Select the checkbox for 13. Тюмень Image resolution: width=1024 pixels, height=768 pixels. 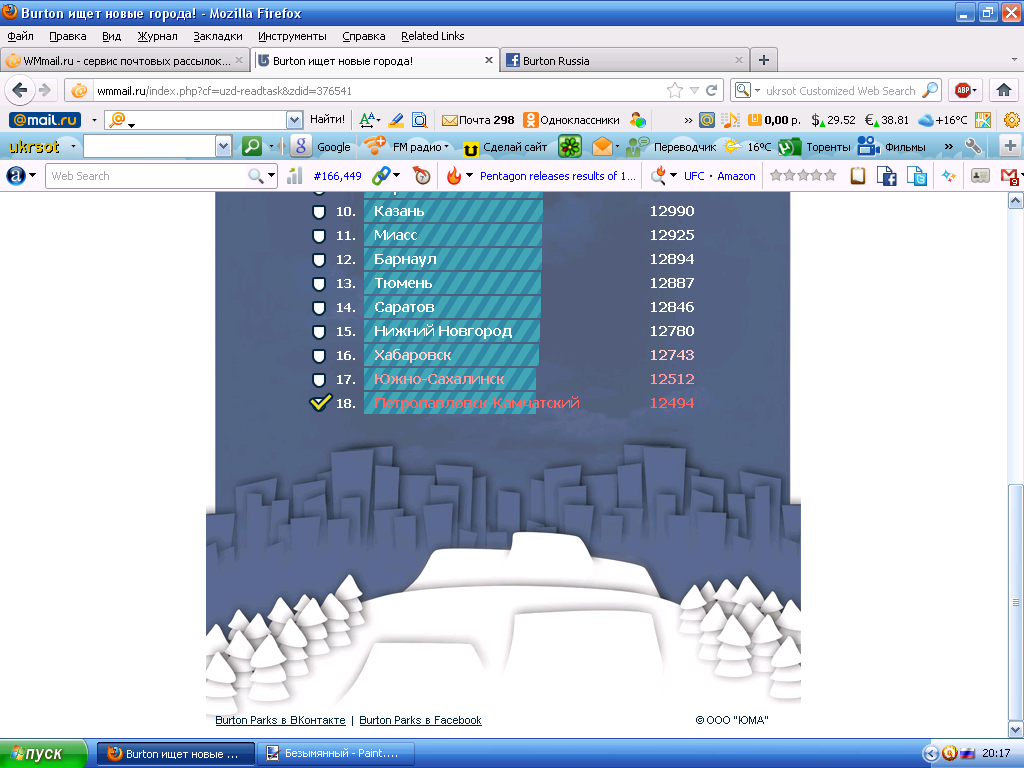[319, 284]
